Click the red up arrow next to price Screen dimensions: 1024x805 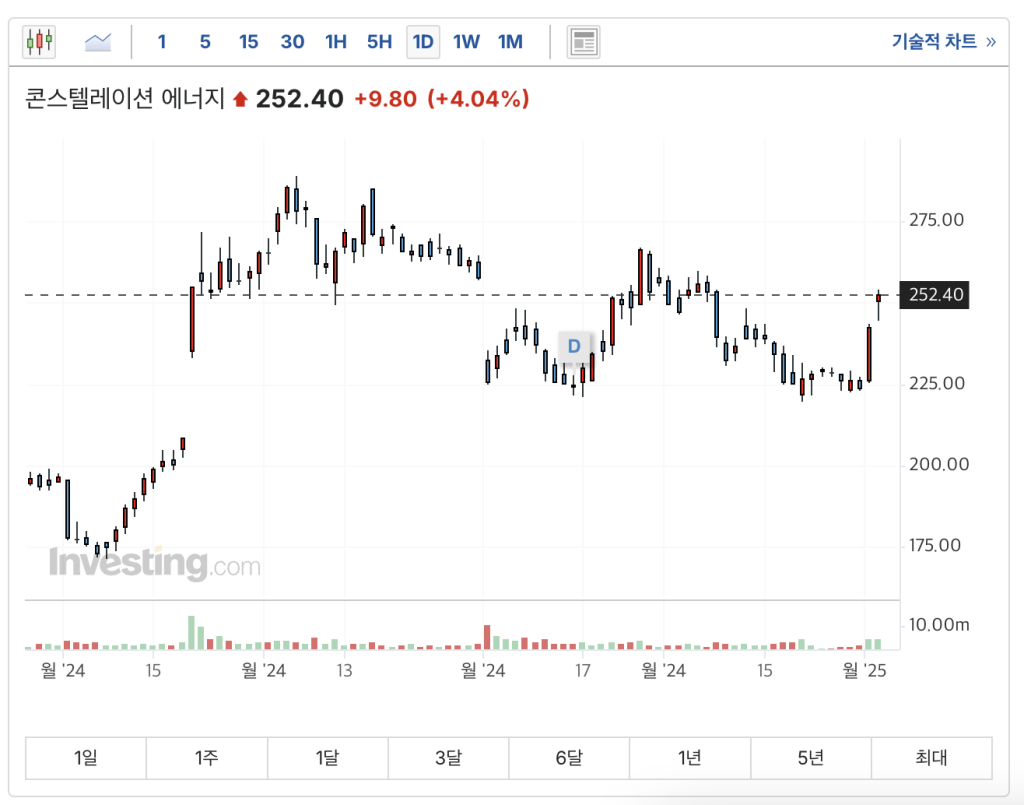pyautogui.click(x=240, y=99)
